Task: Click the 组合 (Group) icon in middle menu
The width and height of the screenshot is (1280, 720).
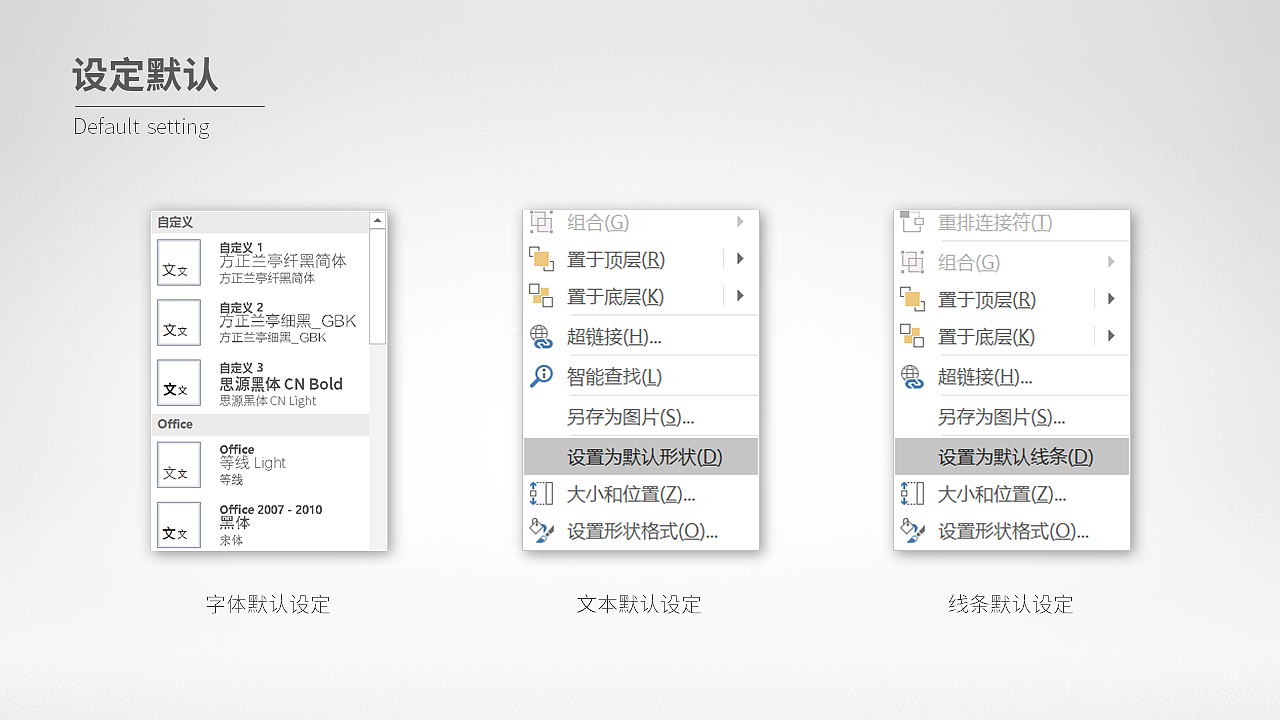Action: [541, 222]
